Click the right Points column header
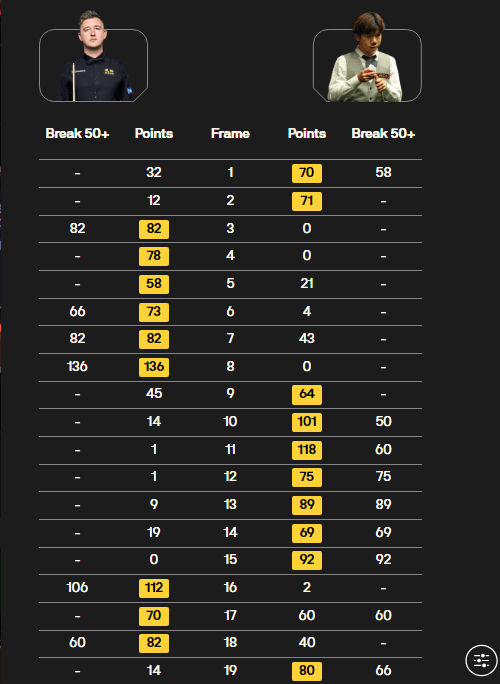The width and height of the screenshot is (500, 684). 307,133
